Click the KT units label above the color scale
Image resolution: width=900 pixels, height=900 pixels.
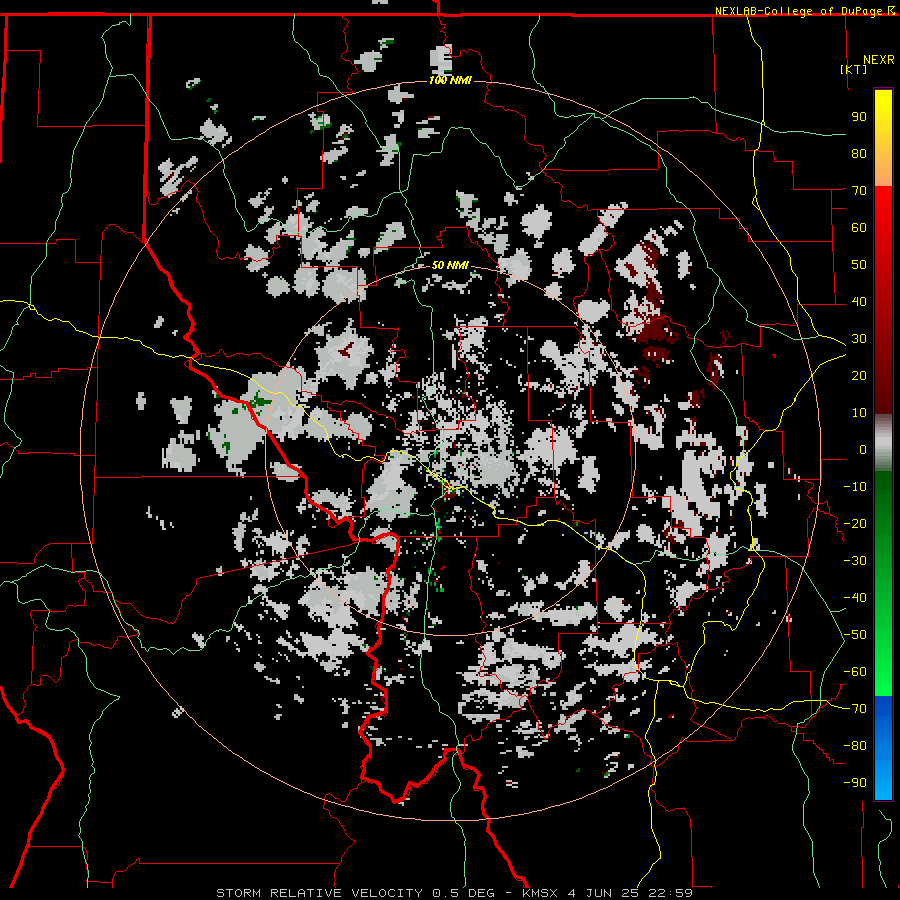(x=854, y=69)
